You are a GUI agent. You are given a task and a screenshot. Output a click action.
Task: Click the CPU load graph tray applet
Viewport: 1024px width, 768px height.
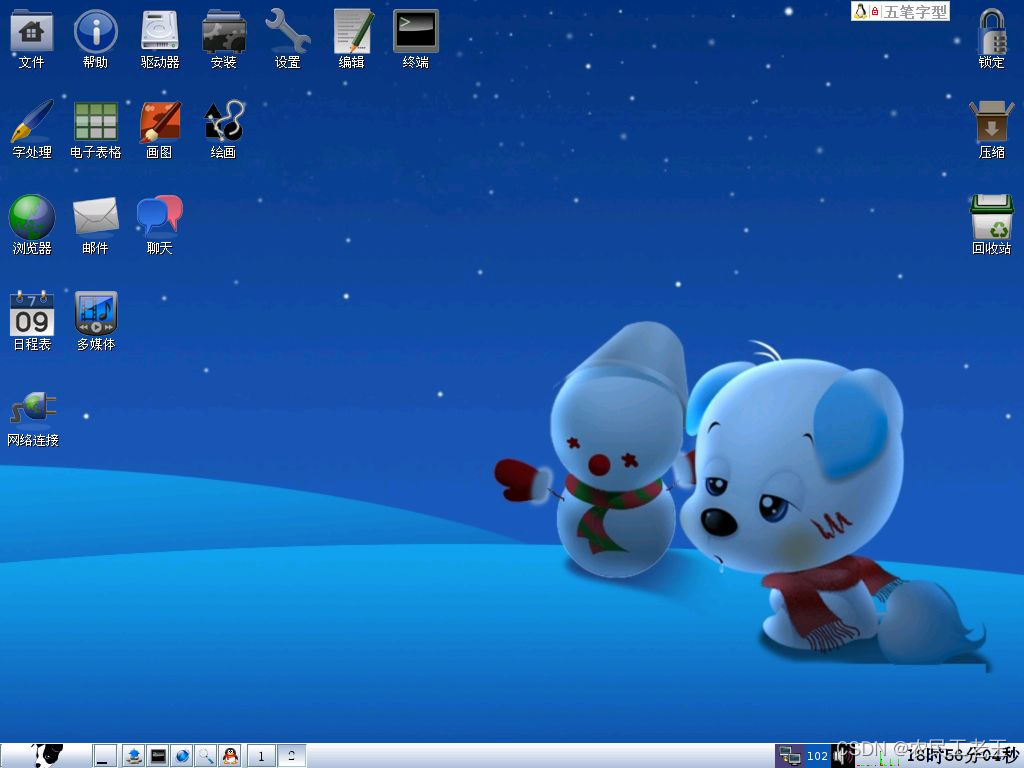pyautogui.click(x=876, y=756)
